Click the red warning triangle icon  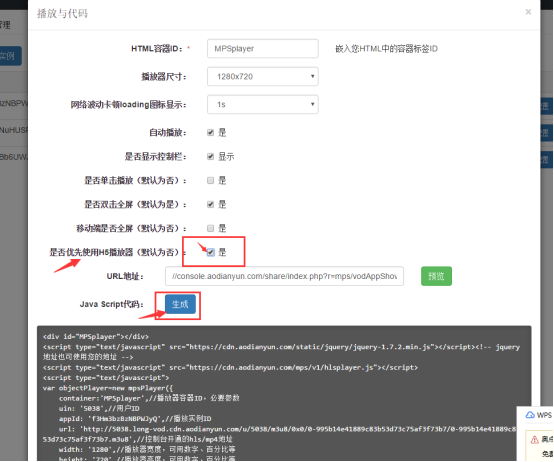(x=535, y=440)
